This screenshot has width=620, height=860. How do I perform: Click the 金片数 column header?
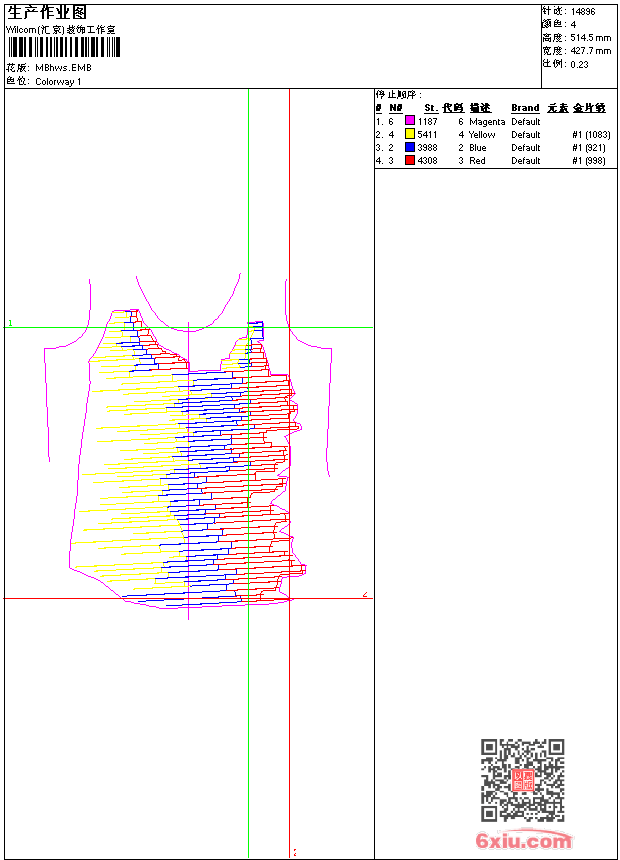pos(589,108)
